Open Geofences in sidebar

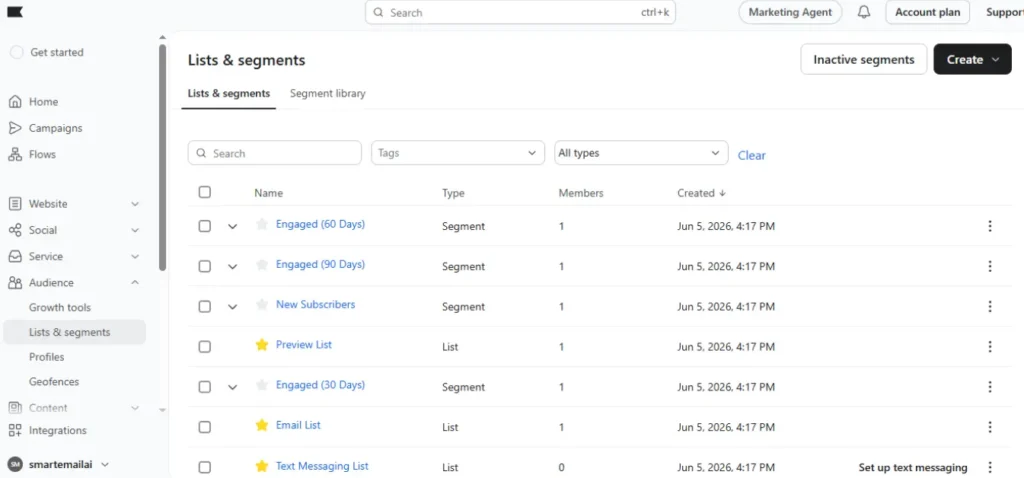[x=54, y=381]
